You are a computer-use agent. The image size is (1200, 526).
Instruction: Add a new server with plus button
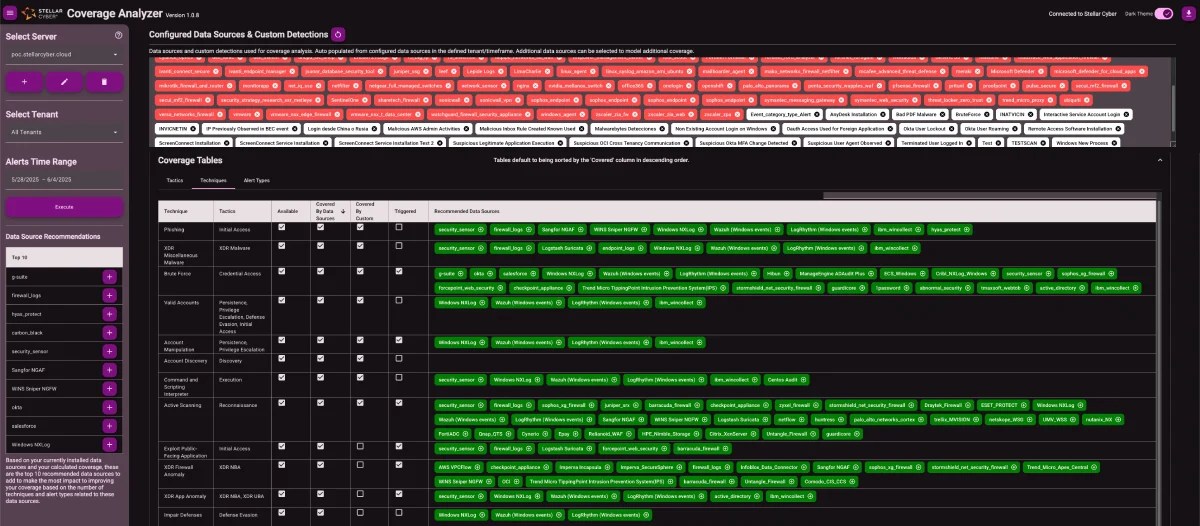[x=23, y=81]
